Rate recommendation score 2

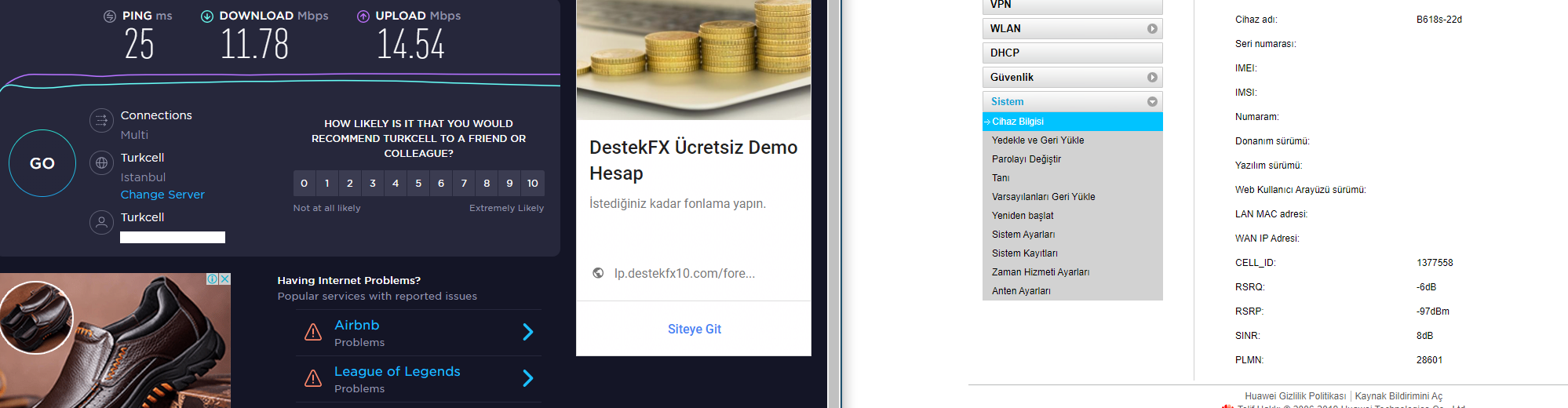point(350,184)
